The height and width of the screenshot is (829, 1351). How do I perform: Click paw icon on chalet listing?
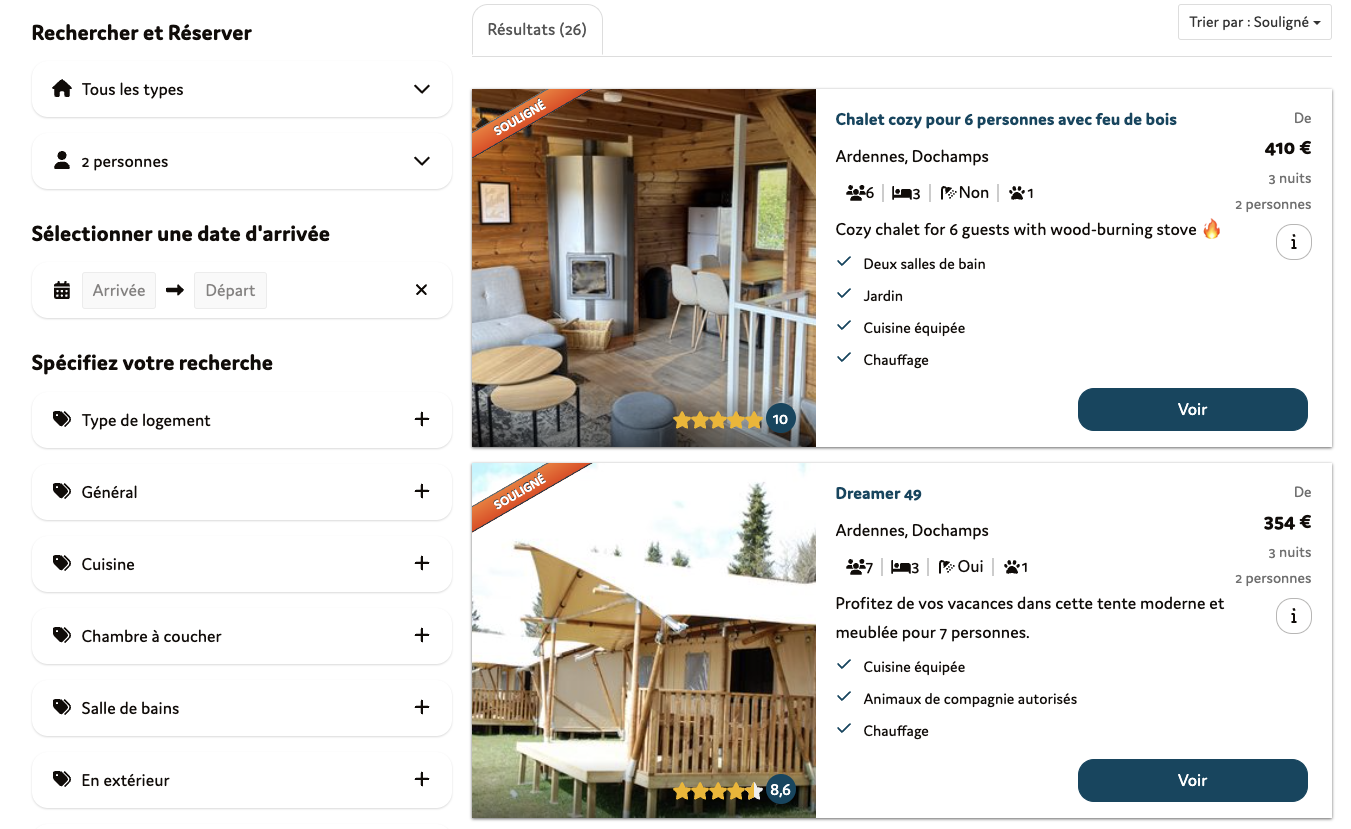1016,193
